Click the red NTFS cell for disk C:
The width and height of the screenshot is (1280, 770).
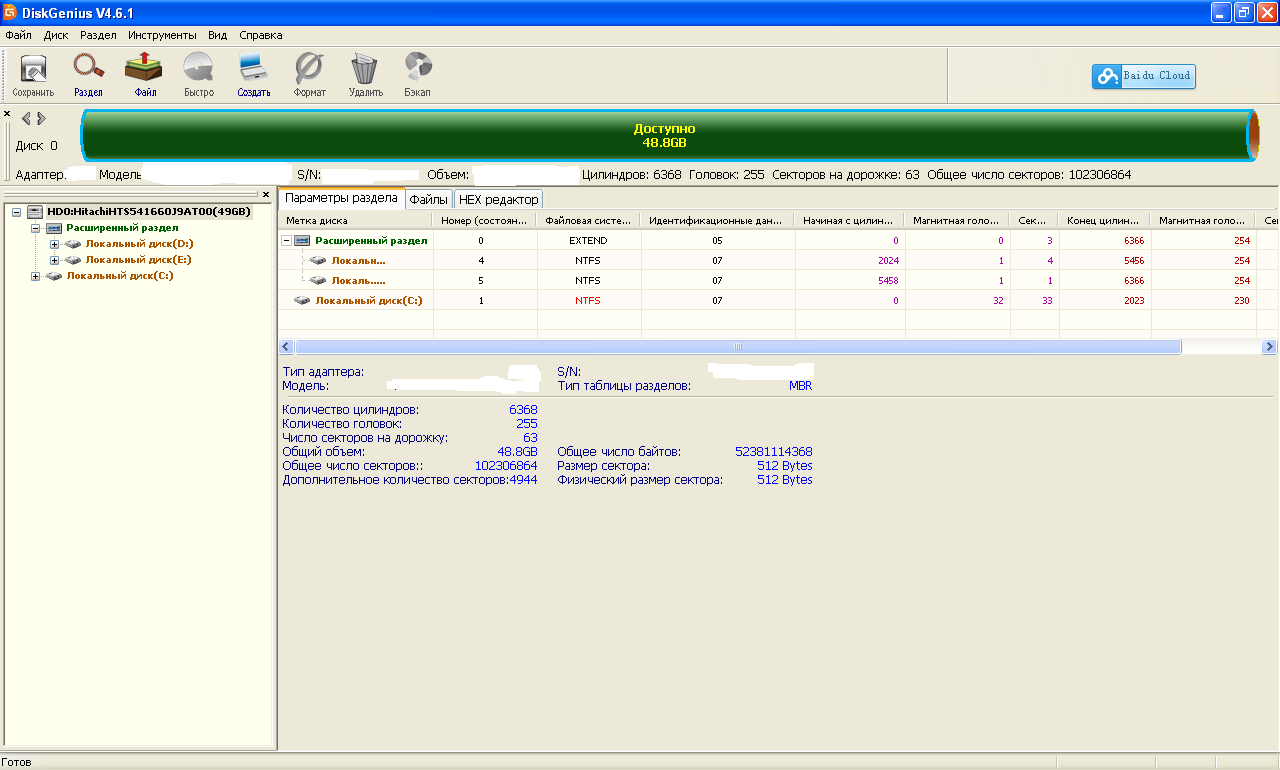(588, 301)
